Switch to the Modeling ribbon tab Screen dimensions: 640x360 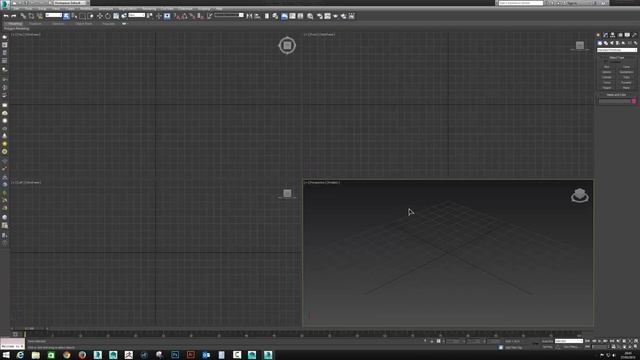15,24
